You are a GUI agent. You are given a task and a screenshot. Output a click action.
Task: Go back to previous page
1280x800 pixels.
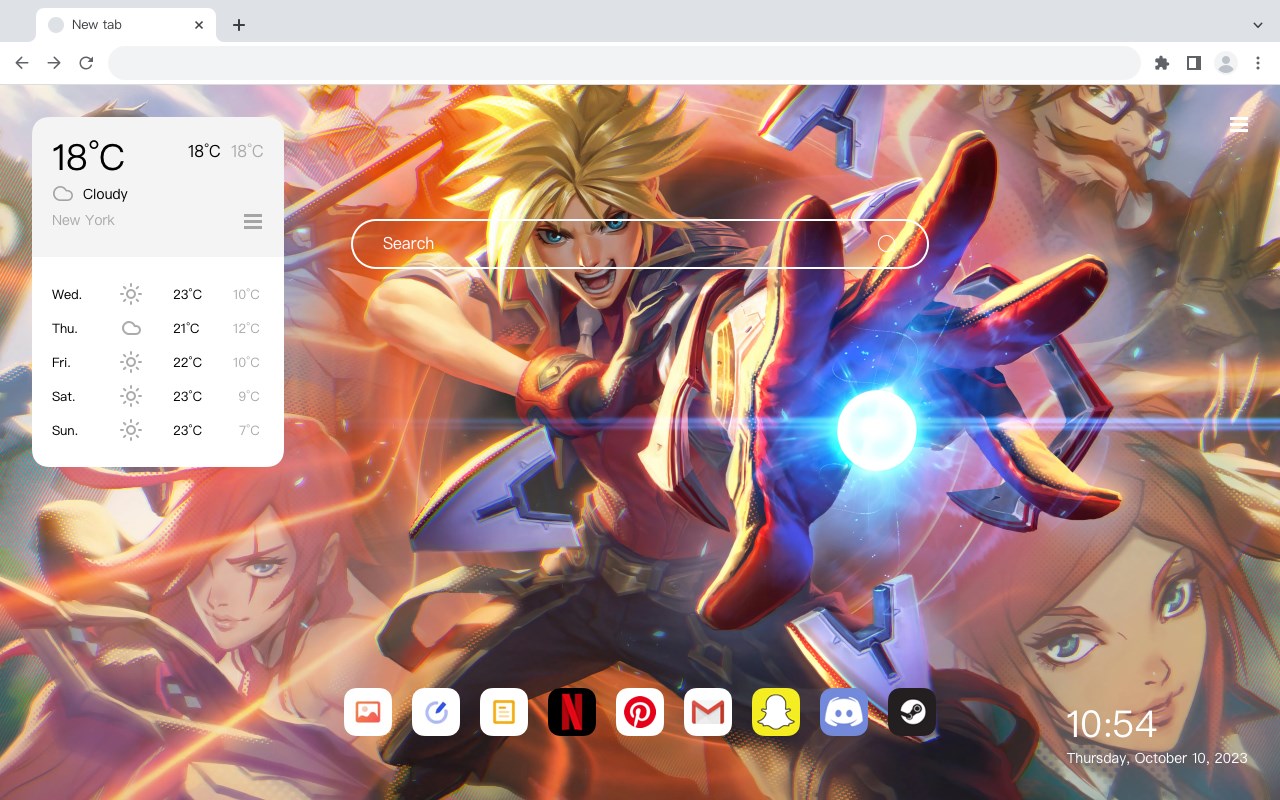22,63
